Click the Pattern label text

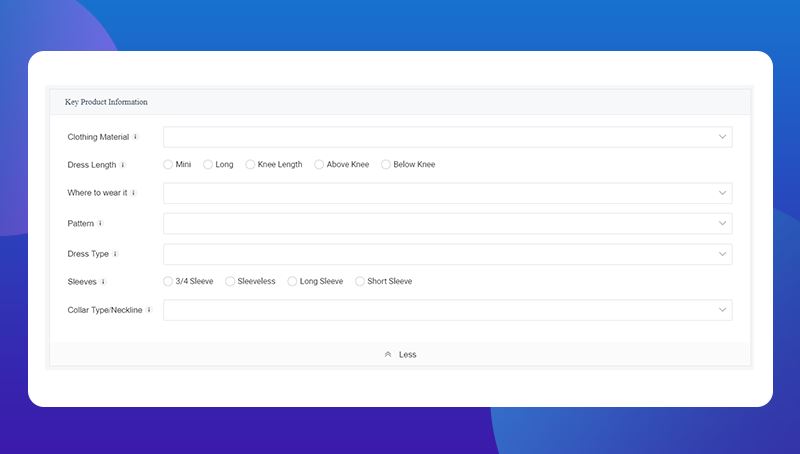click(x=81, y=223)
